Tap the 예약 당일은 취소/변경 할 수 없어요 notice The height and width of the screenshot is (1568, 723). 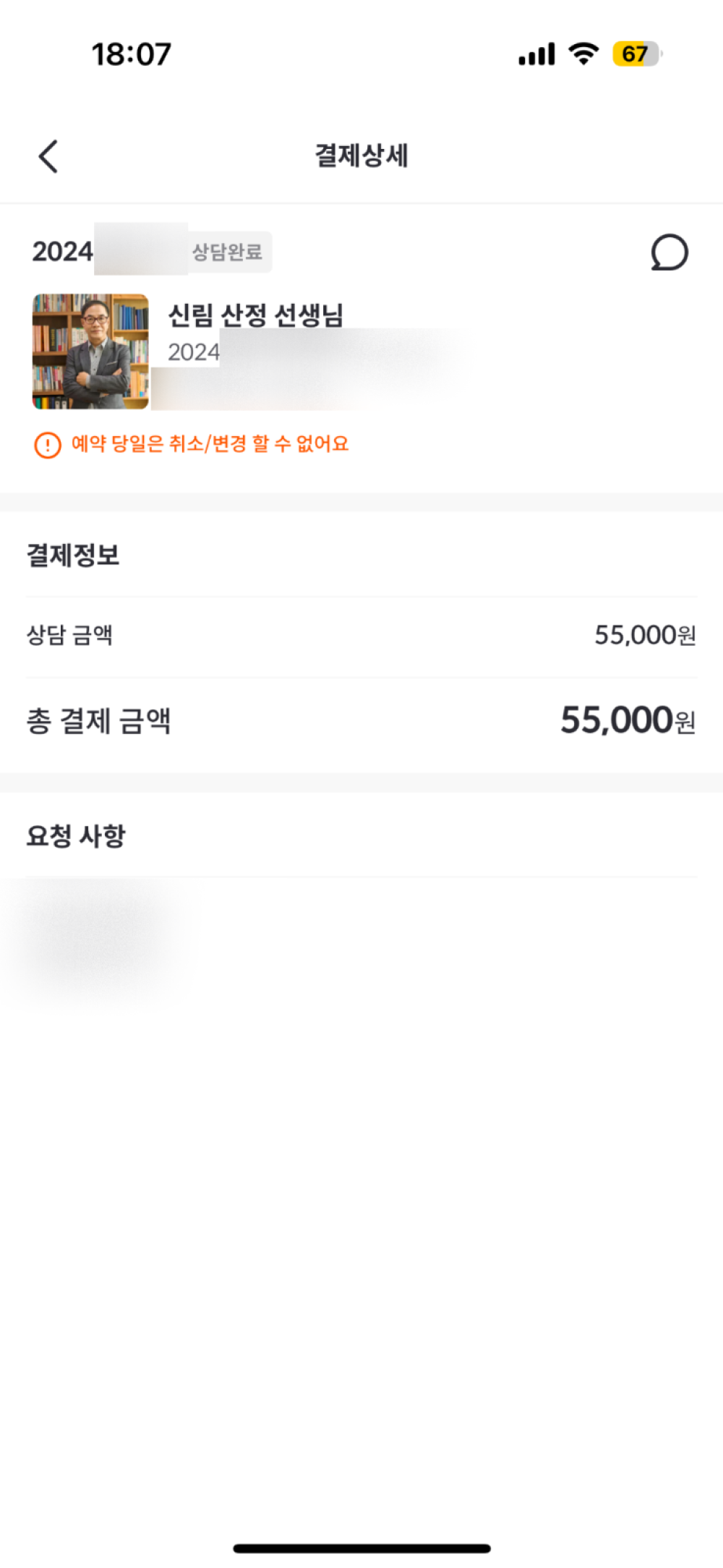click(x=210, y=443)
